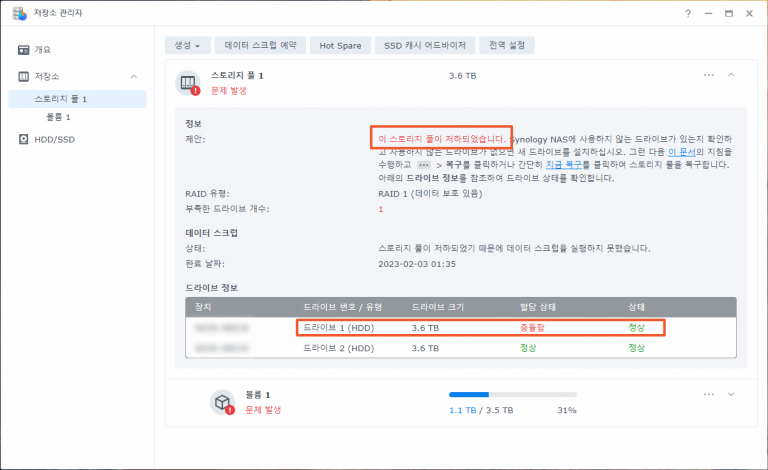Minimize the Storage Manager window
This screenshot has height=470, width=768.
click(708, 14)
